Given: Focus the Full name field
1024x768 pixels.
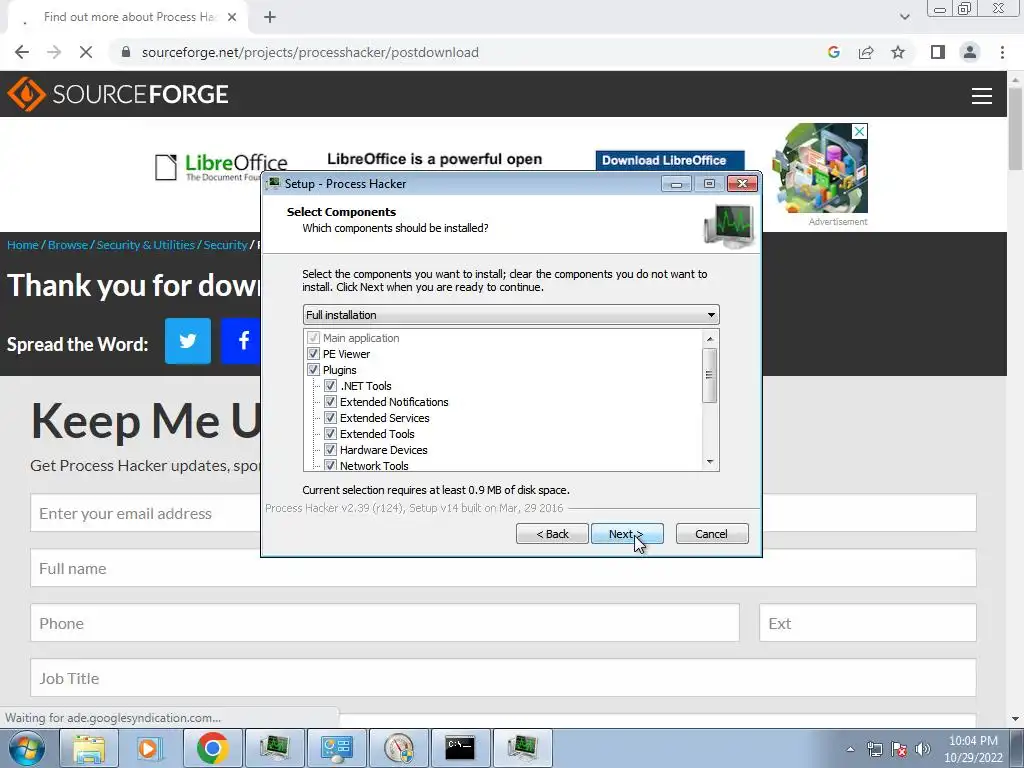Looking at the screenshot, I should 503,568.
